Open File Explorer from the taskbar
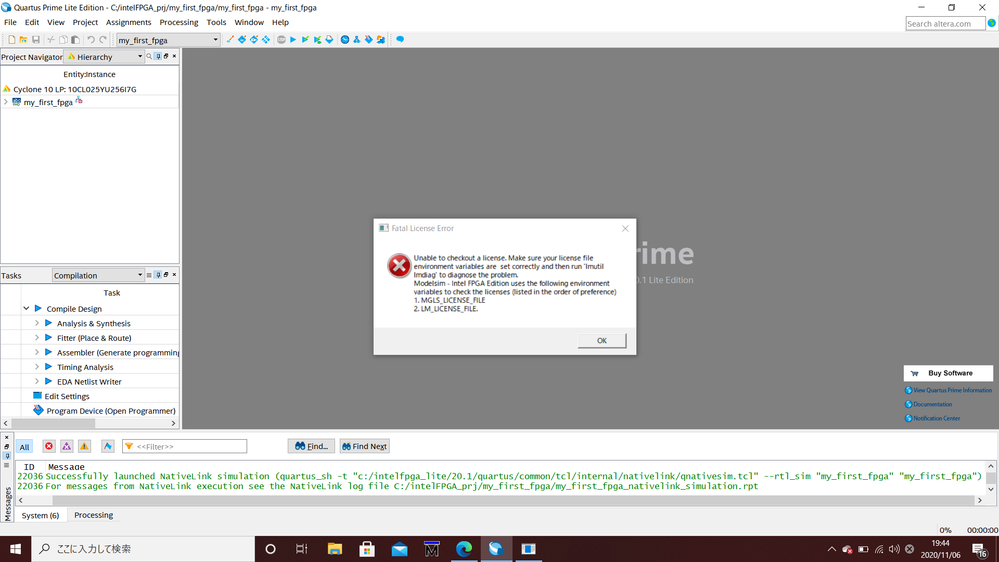 pyautogui.click(x=334, y=549)
